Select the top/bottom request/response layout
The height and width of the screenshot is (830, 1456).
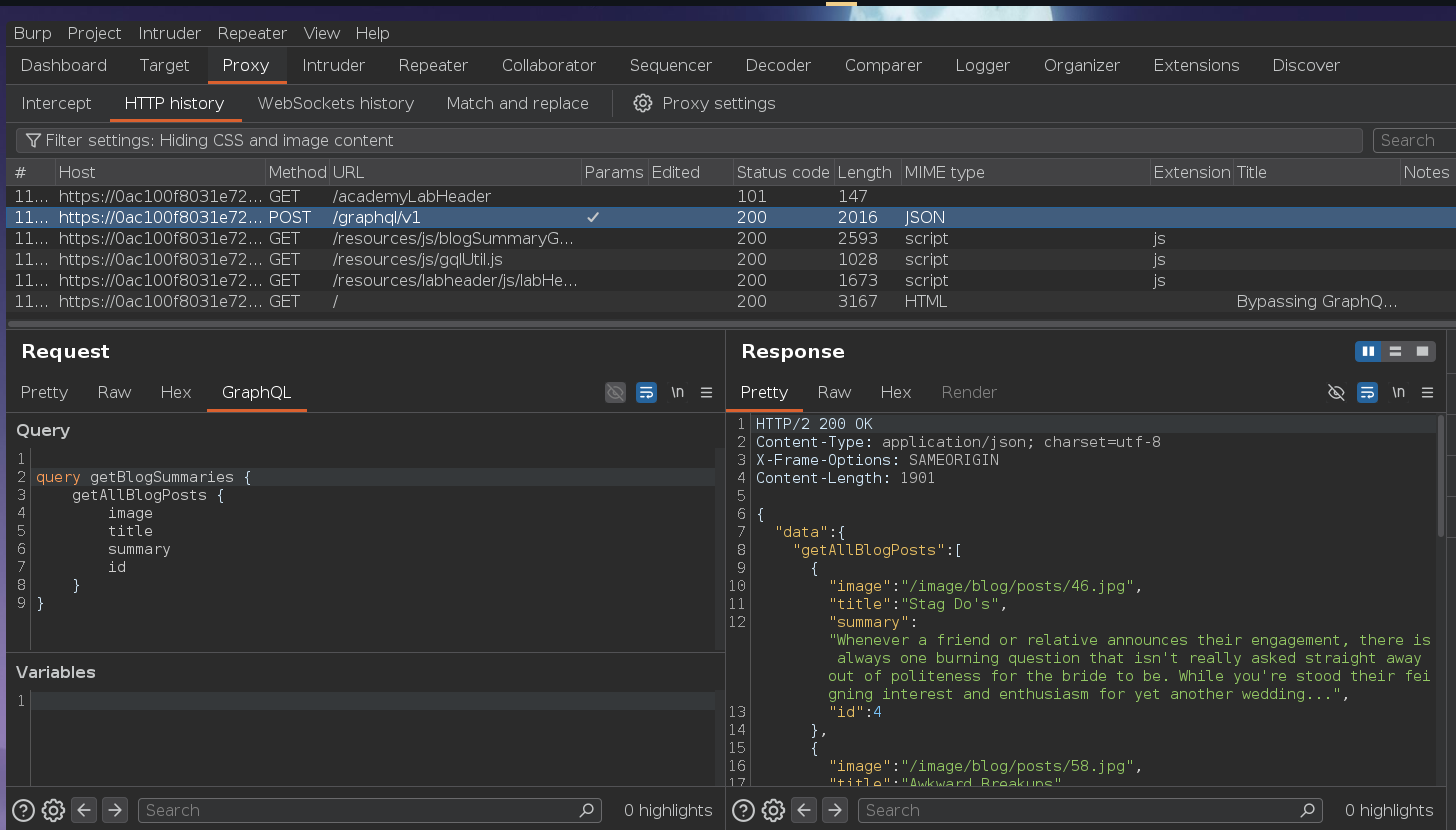coord(1395,351)
